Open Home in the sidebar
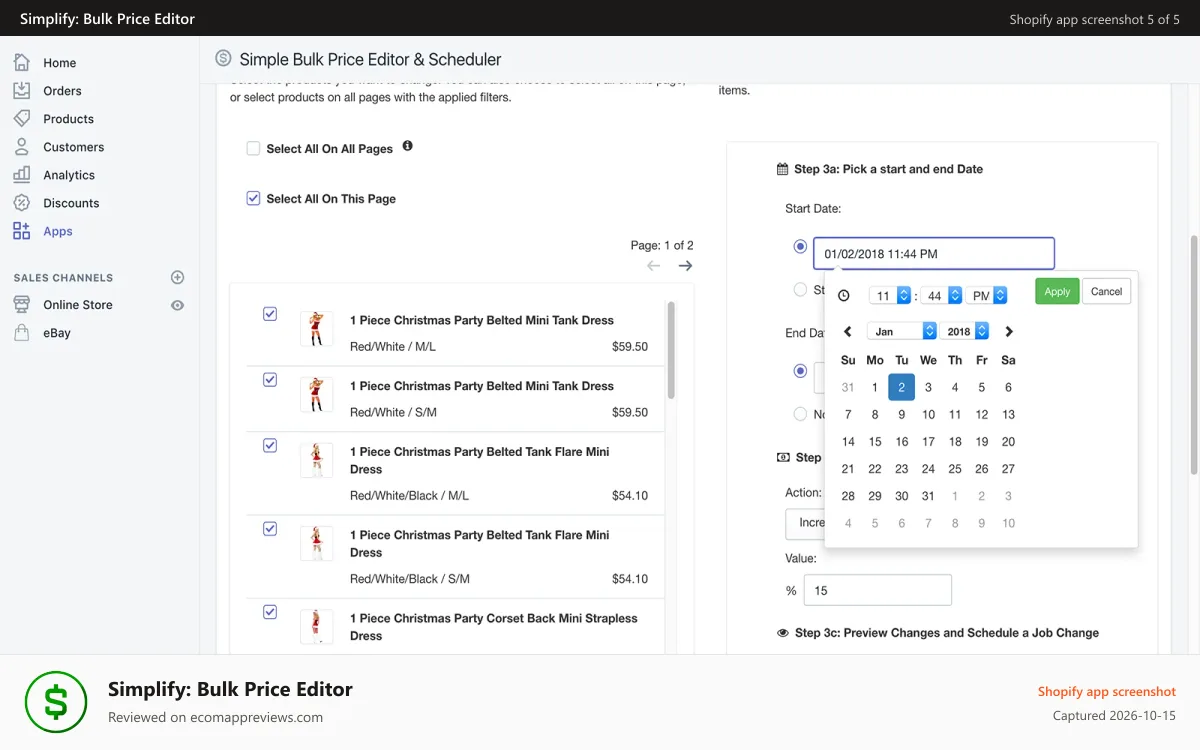The height and width of the screenshot is (750, 1200). [60, 63]
